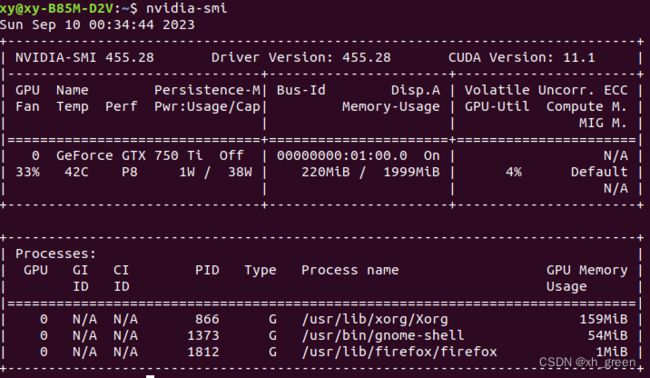Click the /usr/lib/xorg/Xorg process name

point(375,319)
